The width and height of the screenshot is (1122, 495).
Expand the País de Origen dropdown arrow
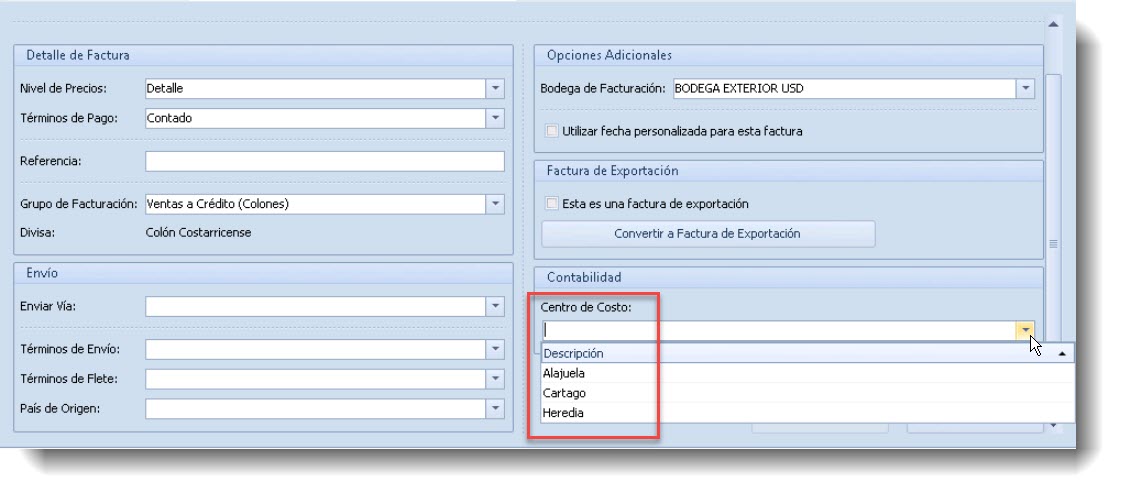495,408
